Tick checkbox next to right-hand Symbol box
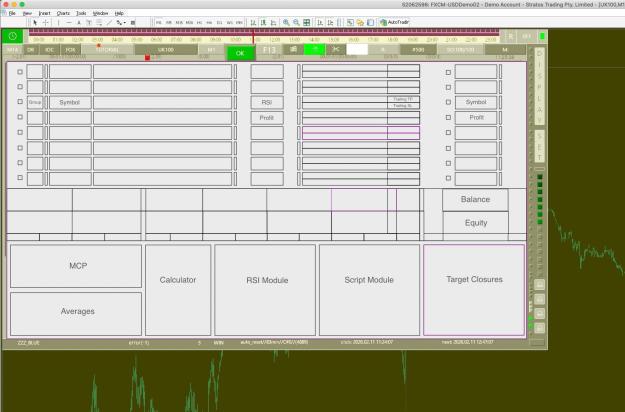The width and height of the screenshot is (625, 412). click(448, 102)
